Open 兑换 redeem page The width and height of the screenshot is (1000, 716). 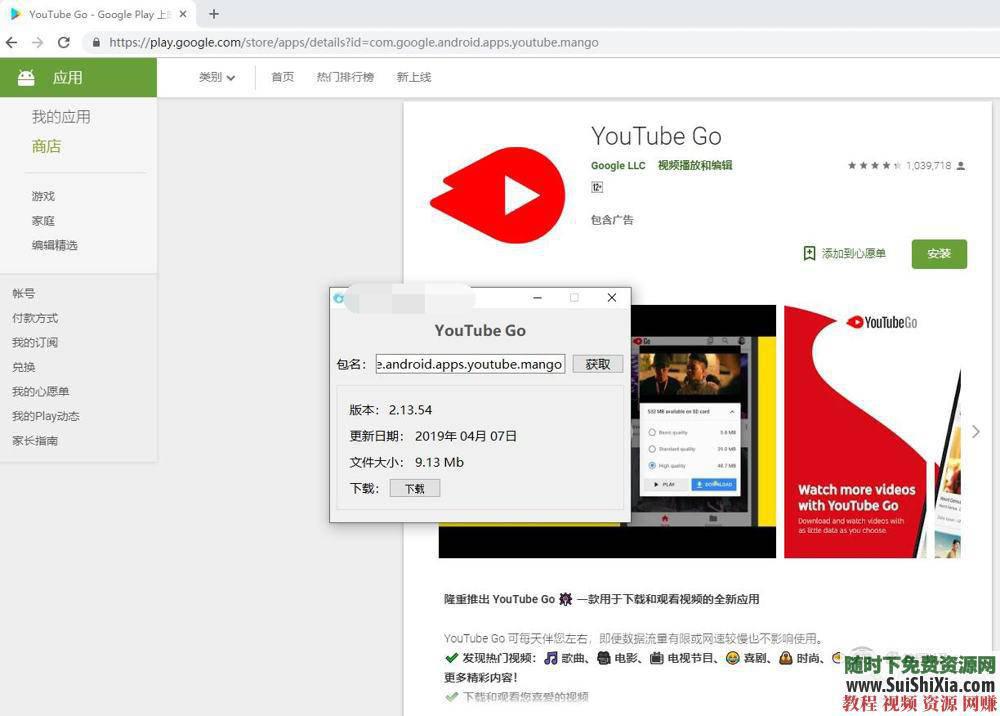[x=24, y=367]
